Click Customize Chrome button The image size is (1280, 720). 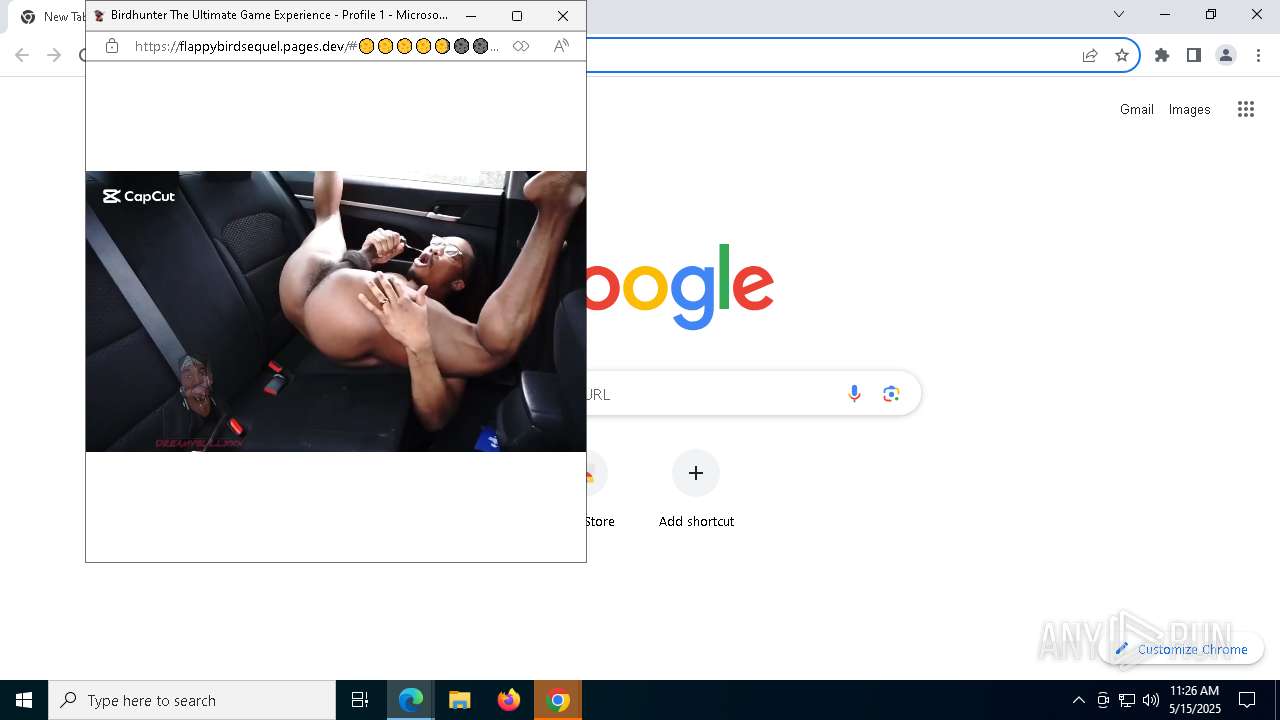1182,649
